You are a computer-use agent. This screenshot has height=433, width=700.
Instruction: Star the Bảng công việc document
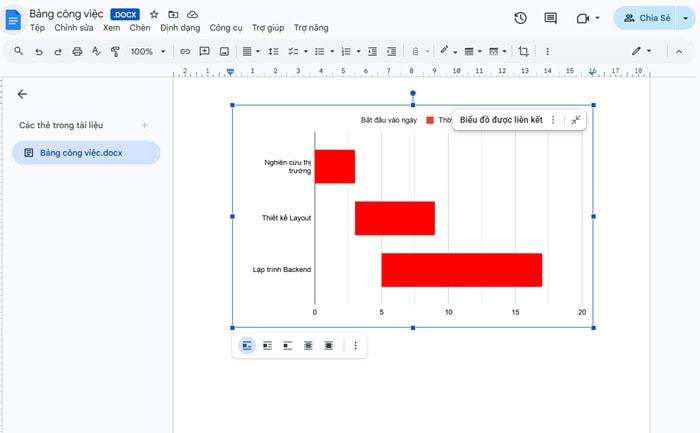(154, 15)
